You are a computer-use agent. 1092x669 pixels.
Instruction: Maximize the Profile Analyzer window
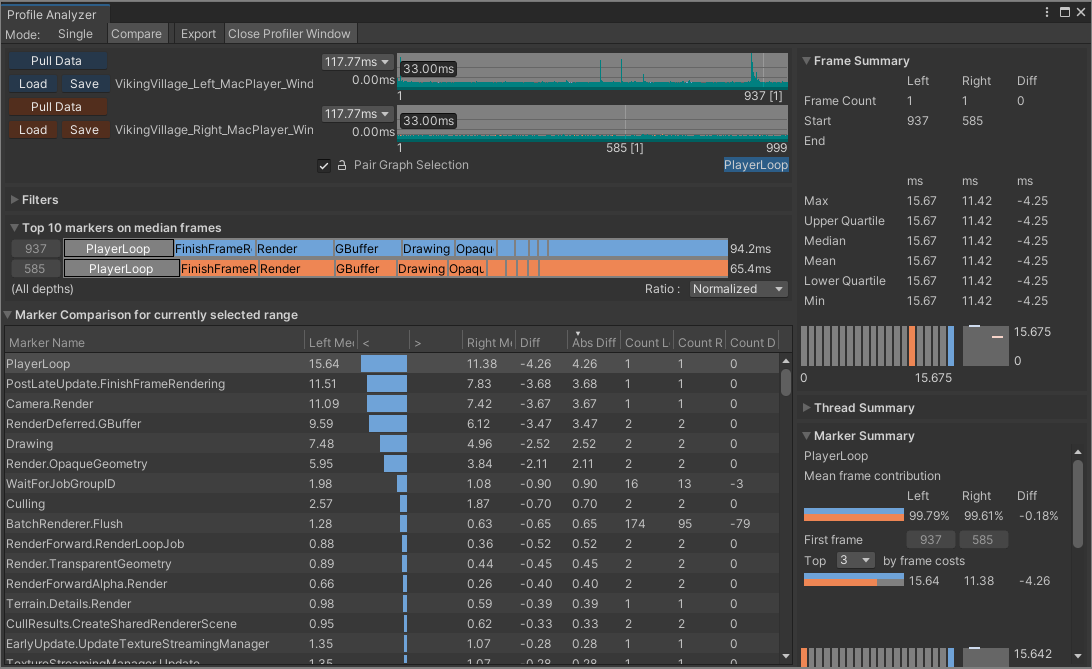point(1063,13)
